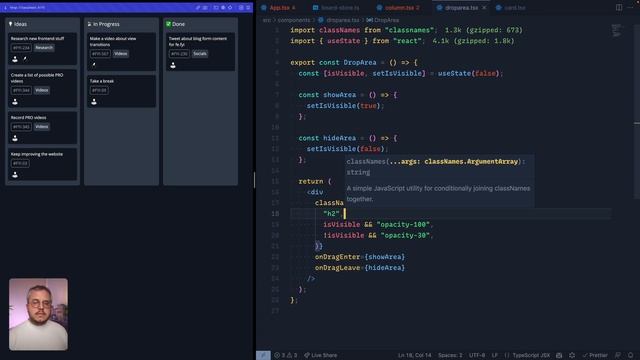This screenshot has width=640, height=360.
Task: Click the browser menu icon at toolbar end
Action: [x=248, y=7]
